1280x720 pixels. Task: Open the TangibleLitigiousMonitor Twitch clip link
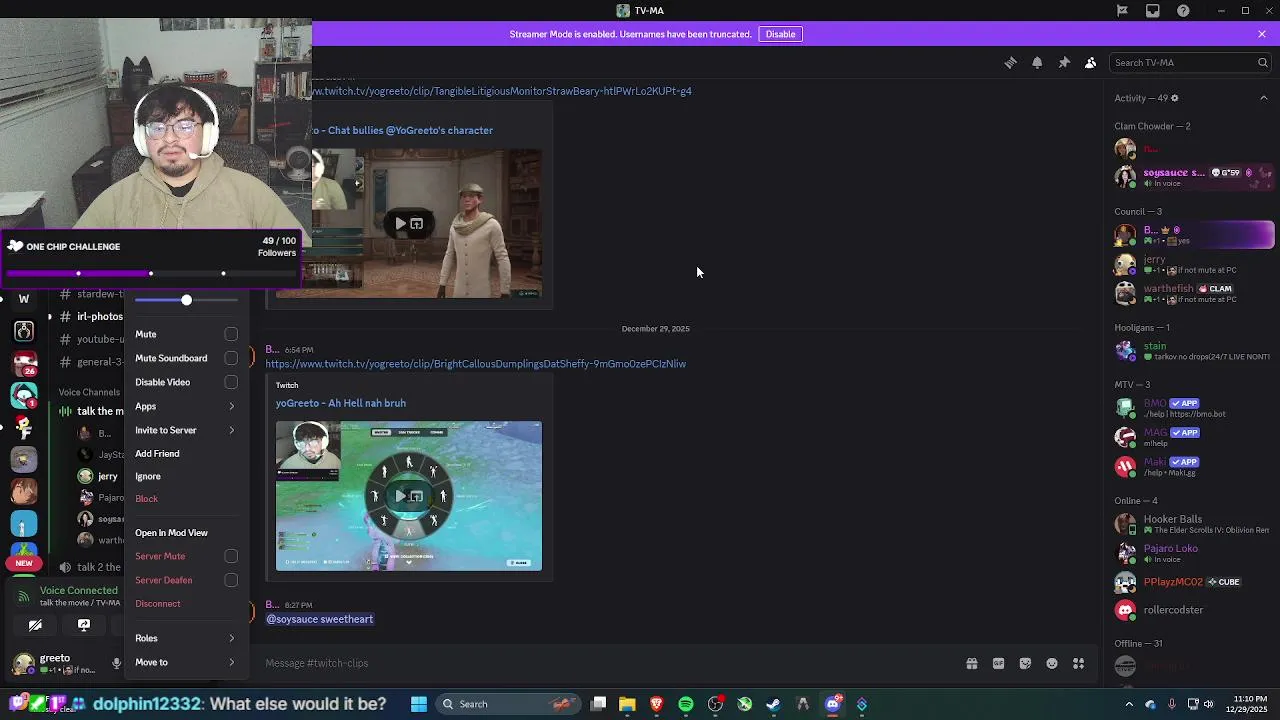point(502,91)
